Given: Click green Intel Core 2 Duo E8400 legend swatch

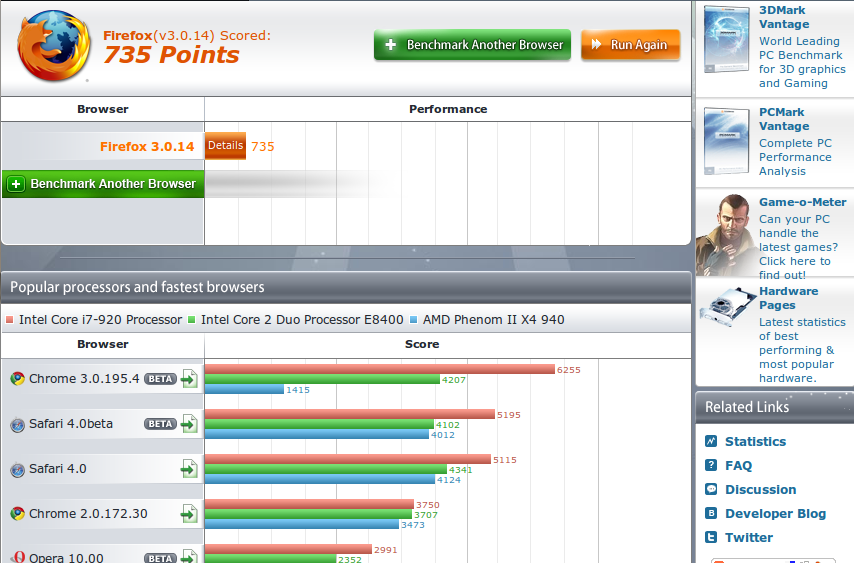Looking at the screenshot, I should coord(191,320).
